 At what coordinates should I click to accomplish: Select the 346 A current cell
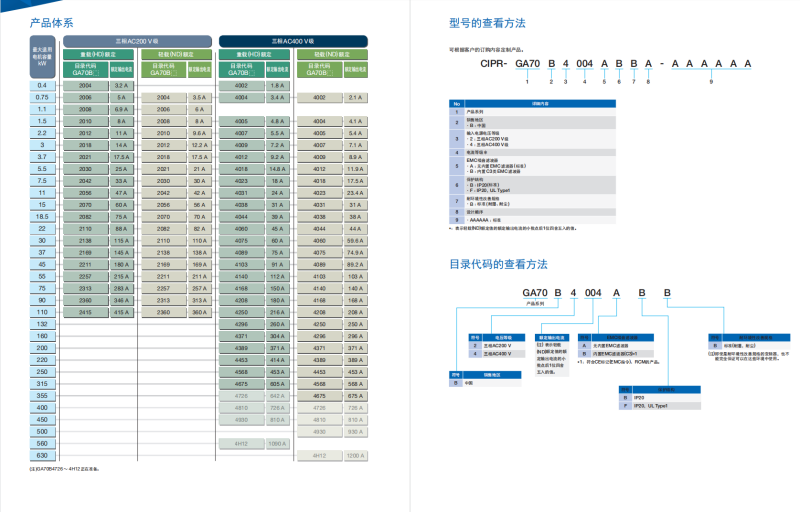pos(121,300)
